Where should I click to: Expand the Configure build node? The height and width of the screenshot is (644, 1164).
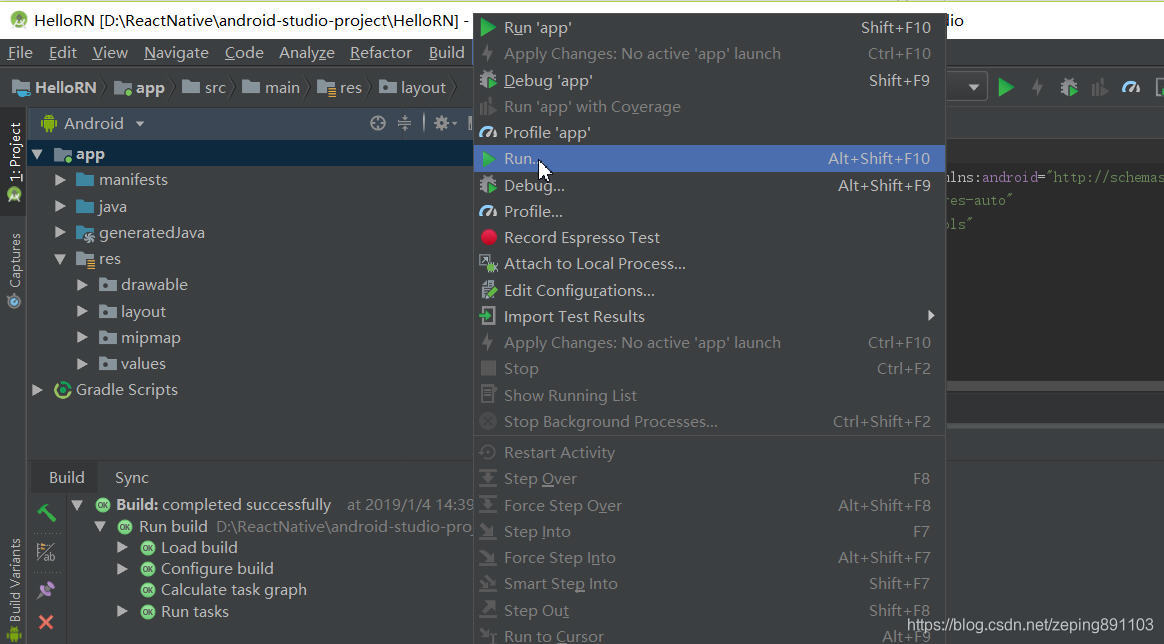122,569
